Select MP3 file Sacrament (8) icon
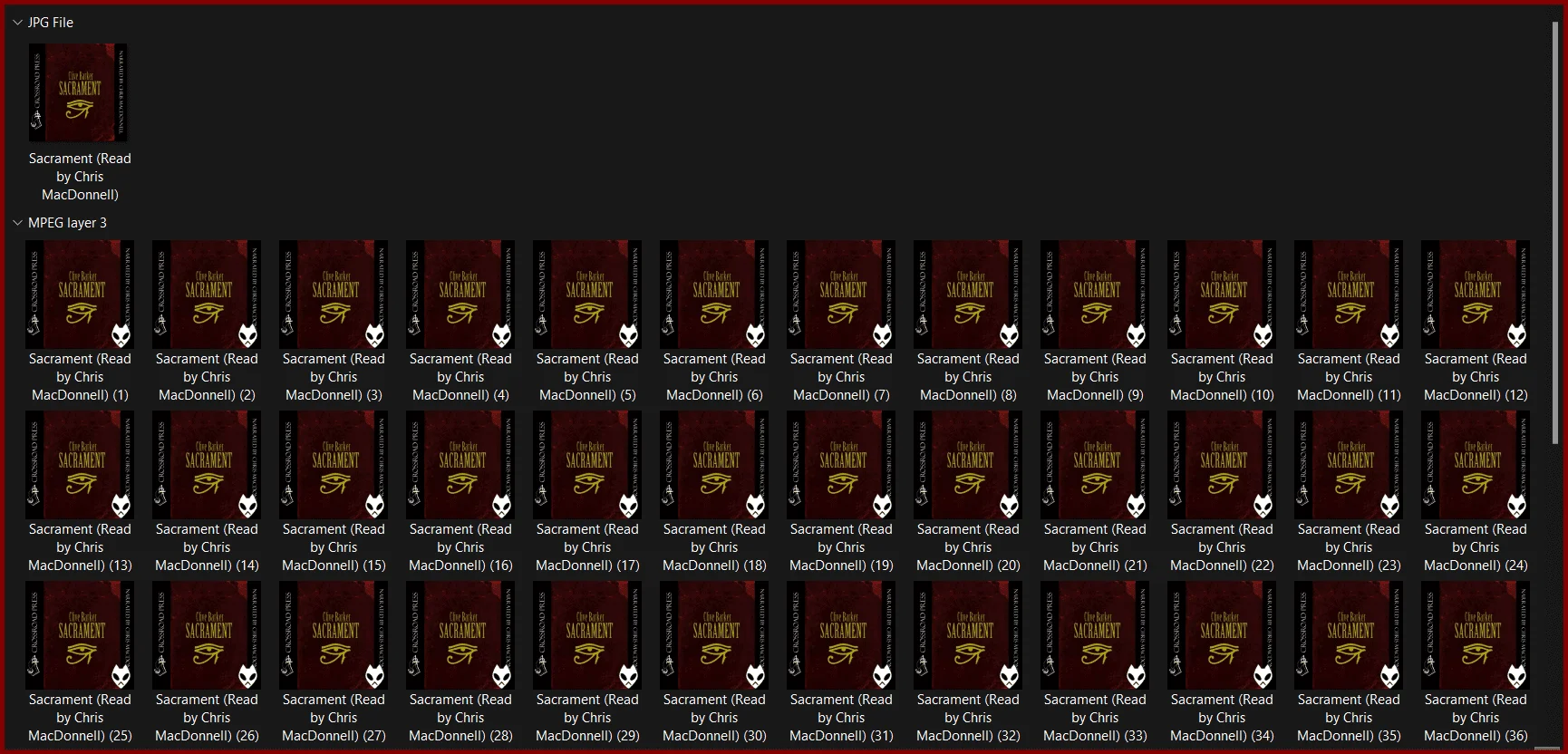Screen dimensions: 1568x754 tap(968, 295)
